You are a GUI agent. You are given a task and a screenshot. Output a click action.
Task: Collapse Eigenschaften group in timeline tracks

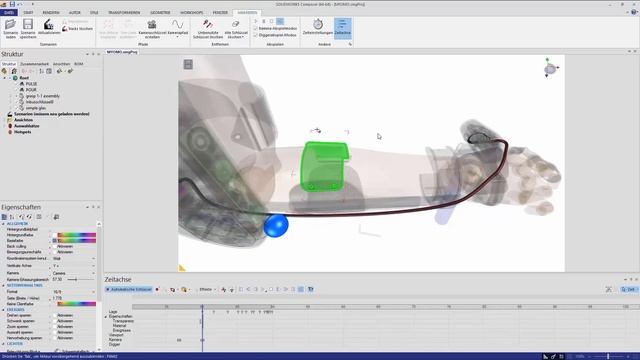click(106, 316)
